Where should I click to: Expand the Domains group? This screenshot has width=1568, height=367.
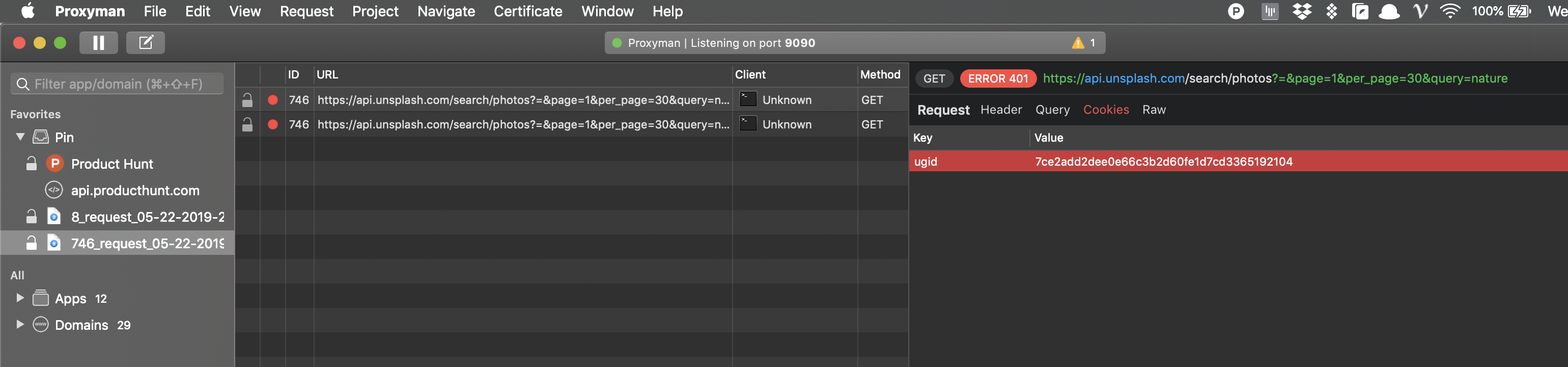coord(20,324)
